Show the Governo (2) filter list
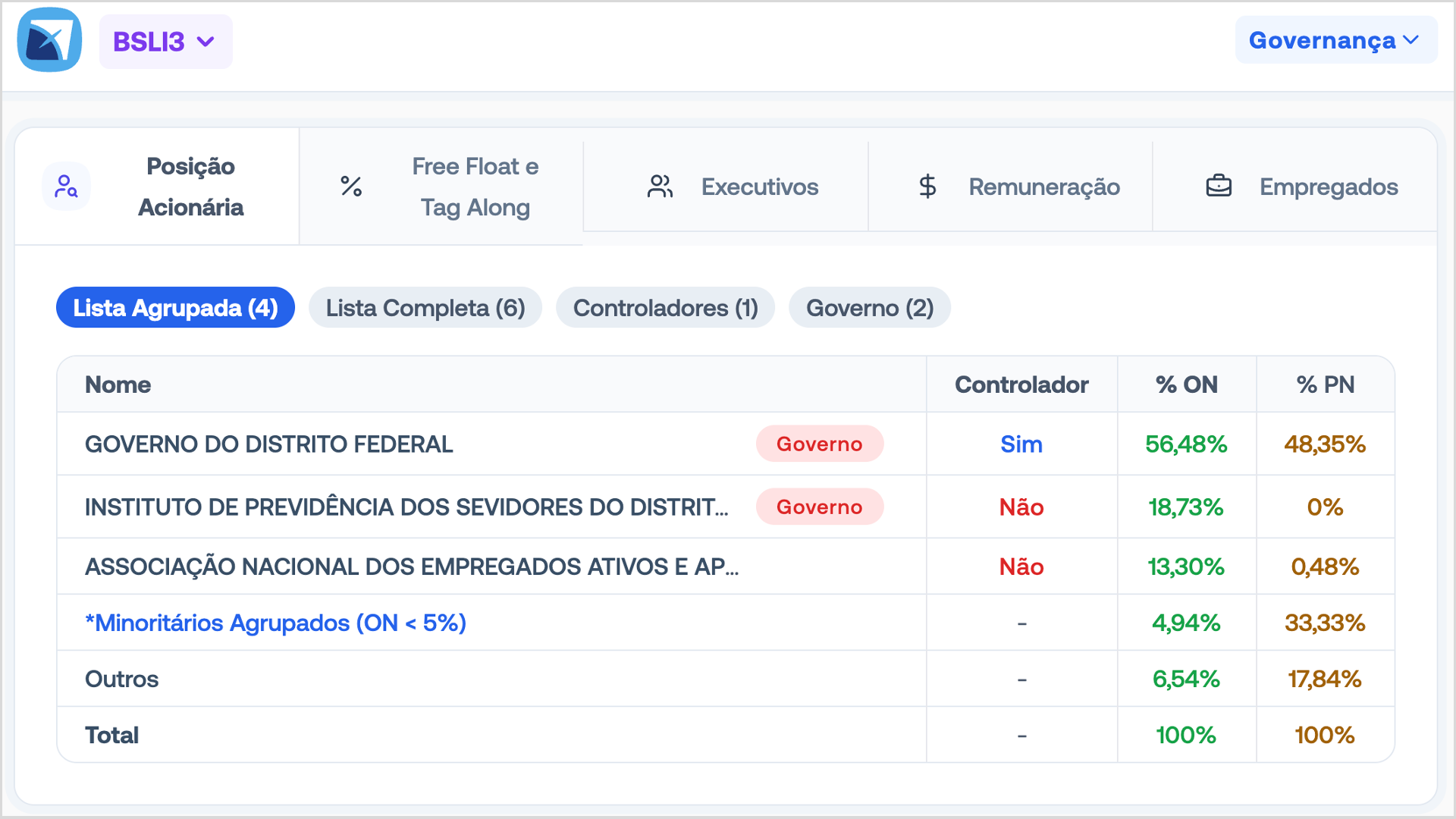Screen dimensions: 1456x819 point(869,308)
